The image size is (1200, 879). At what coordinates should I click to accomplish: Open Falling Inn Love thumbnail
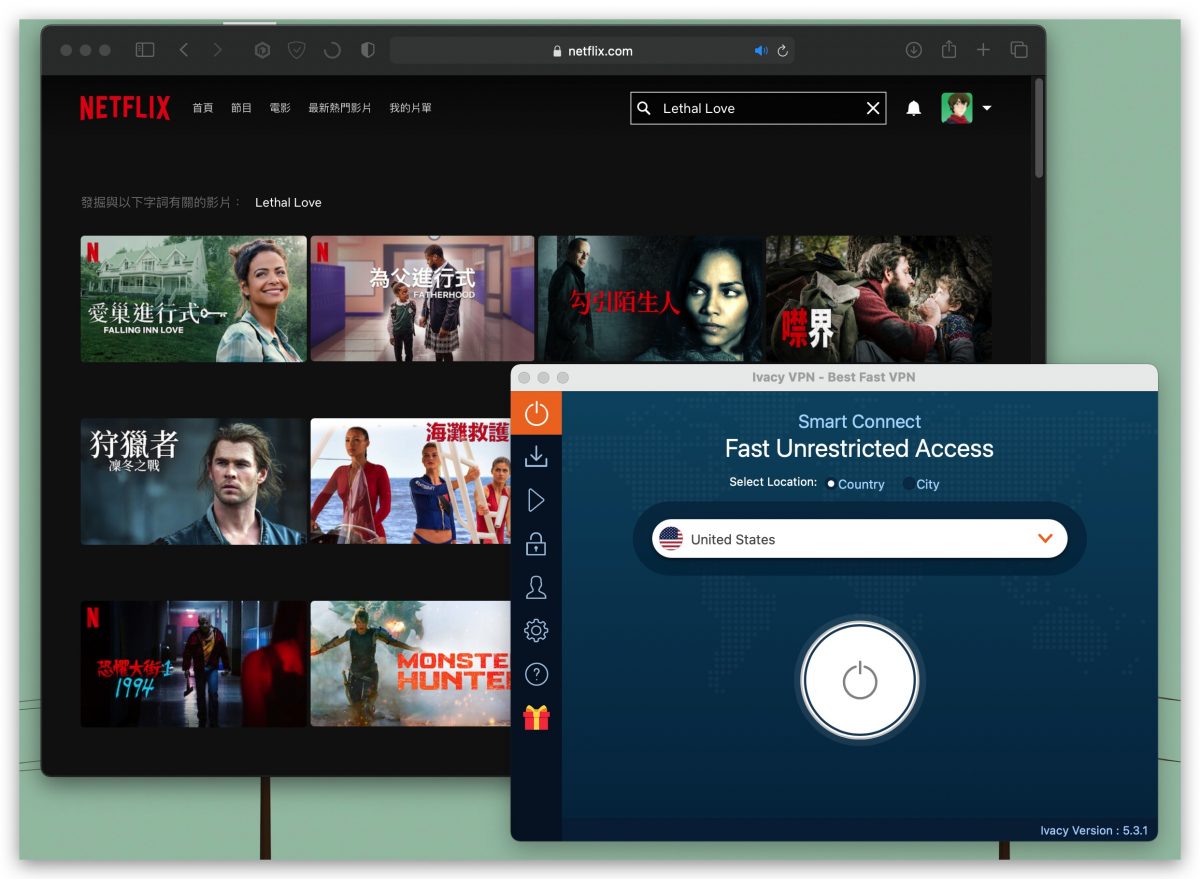pyautogui.click(x=194, y=299)
